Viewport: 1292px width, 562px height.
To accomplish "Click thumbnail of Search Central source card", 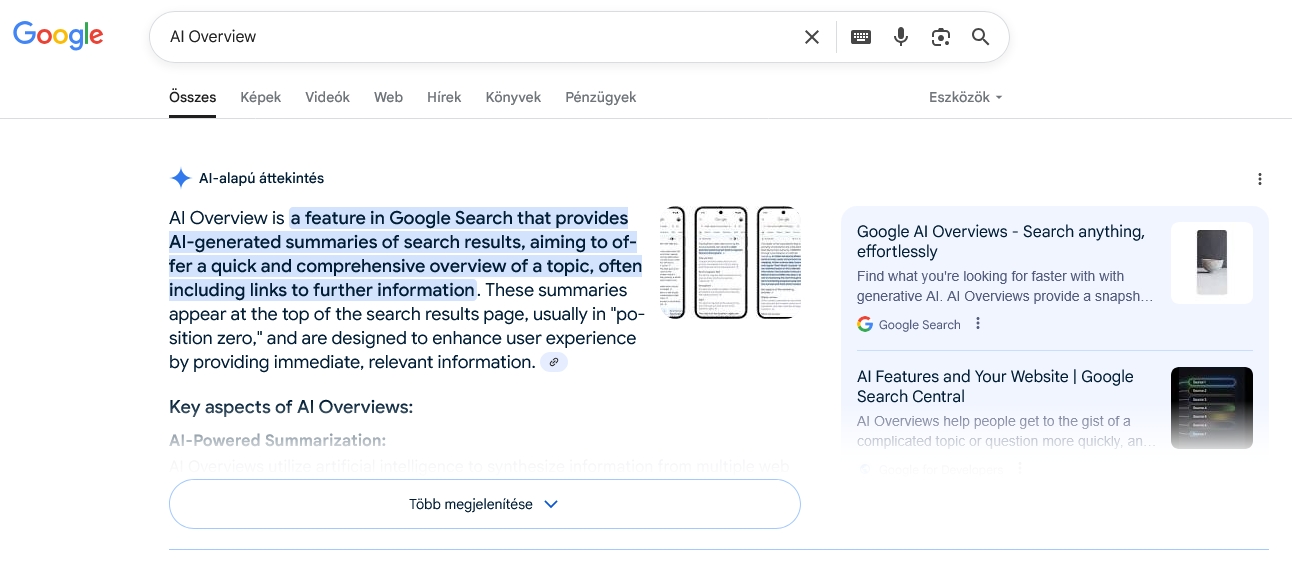I will 1212,408.
